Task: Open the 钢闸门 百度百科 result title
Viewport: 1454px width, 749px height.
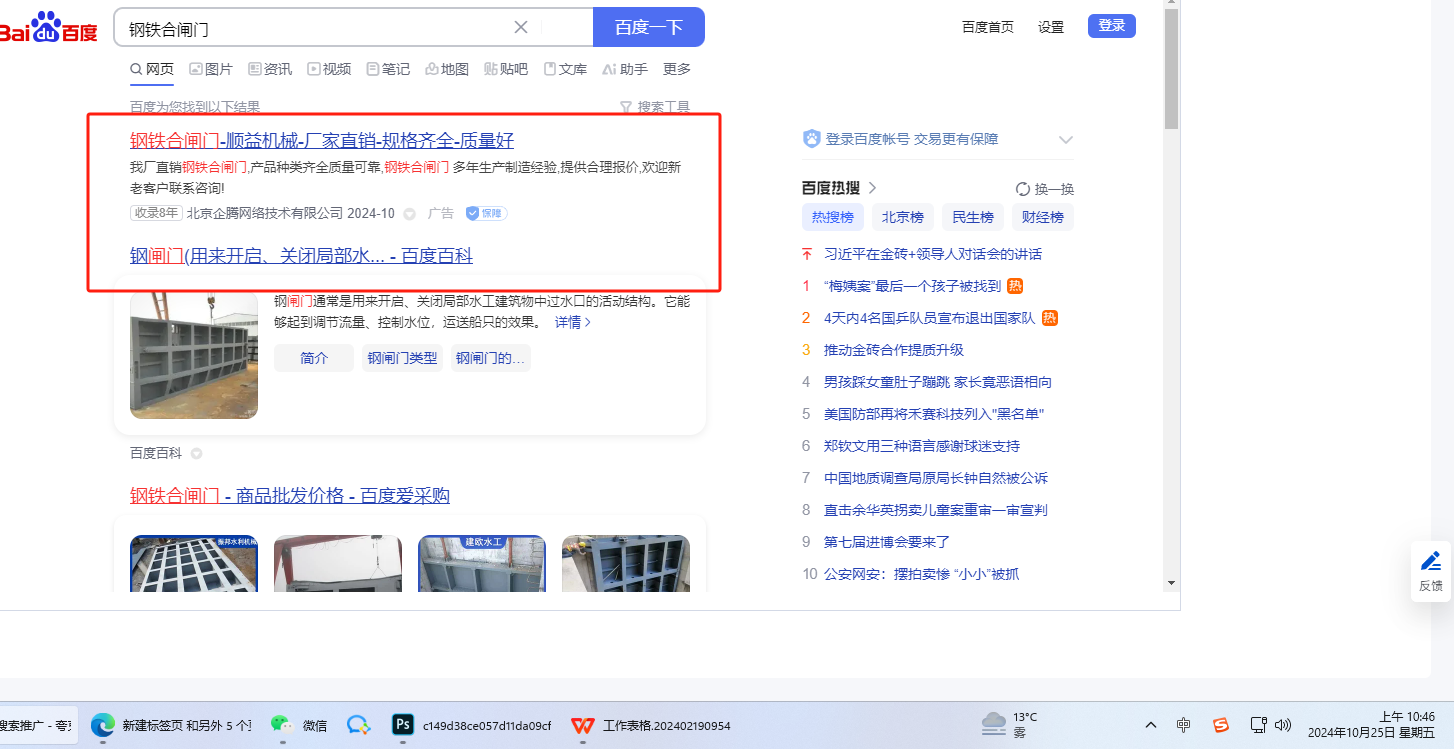Action: tap(301, 256)
